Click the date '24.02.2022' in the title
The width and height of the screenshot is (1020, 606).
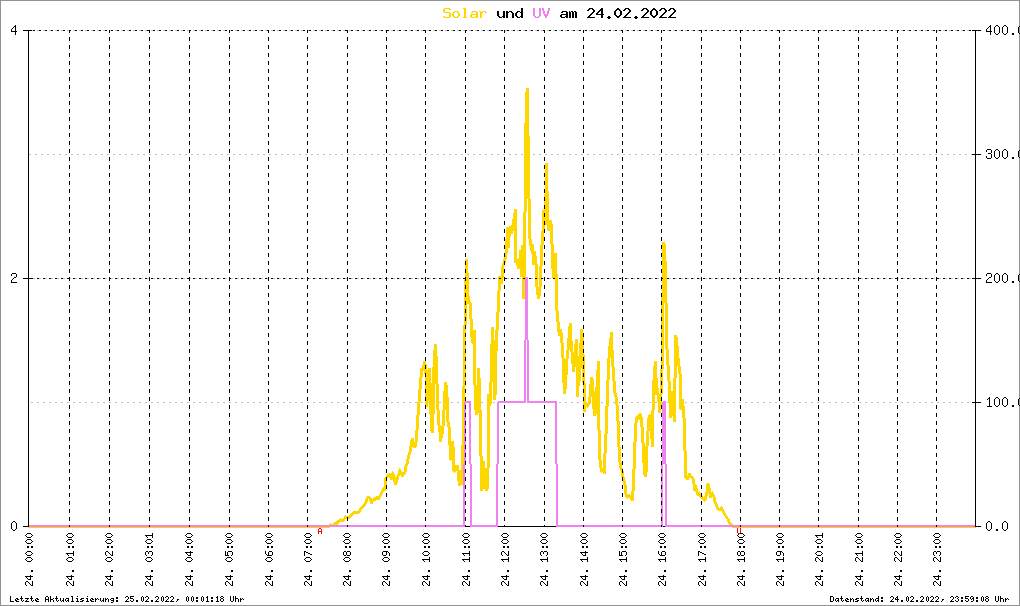631,13
